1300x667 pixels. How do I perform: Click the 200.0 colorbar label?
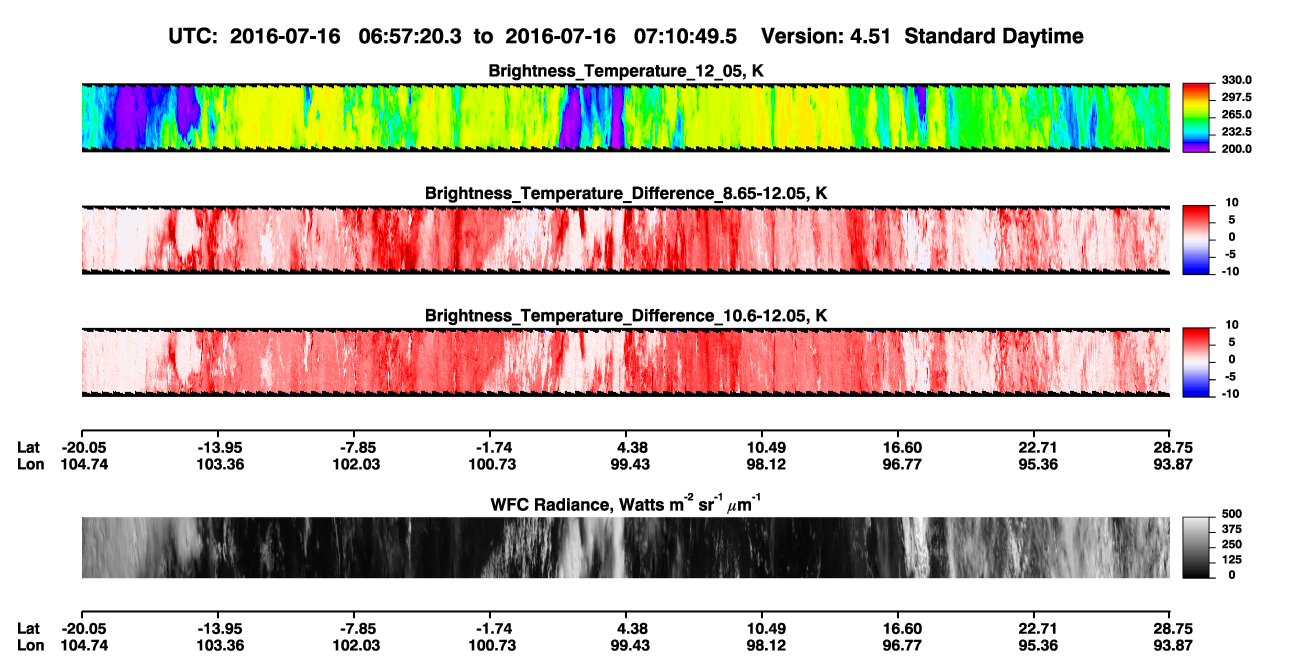click(1237, 149)
